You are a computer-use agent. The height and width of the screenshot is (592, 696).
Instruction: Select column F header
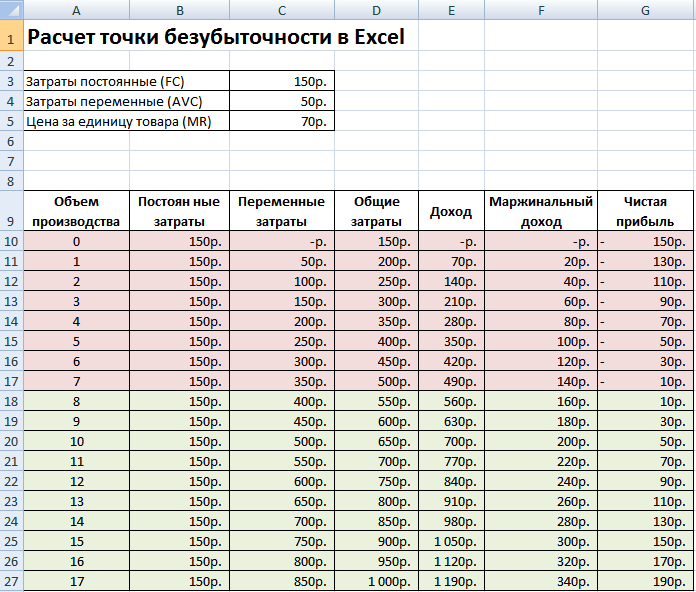[x=541, y=9]
